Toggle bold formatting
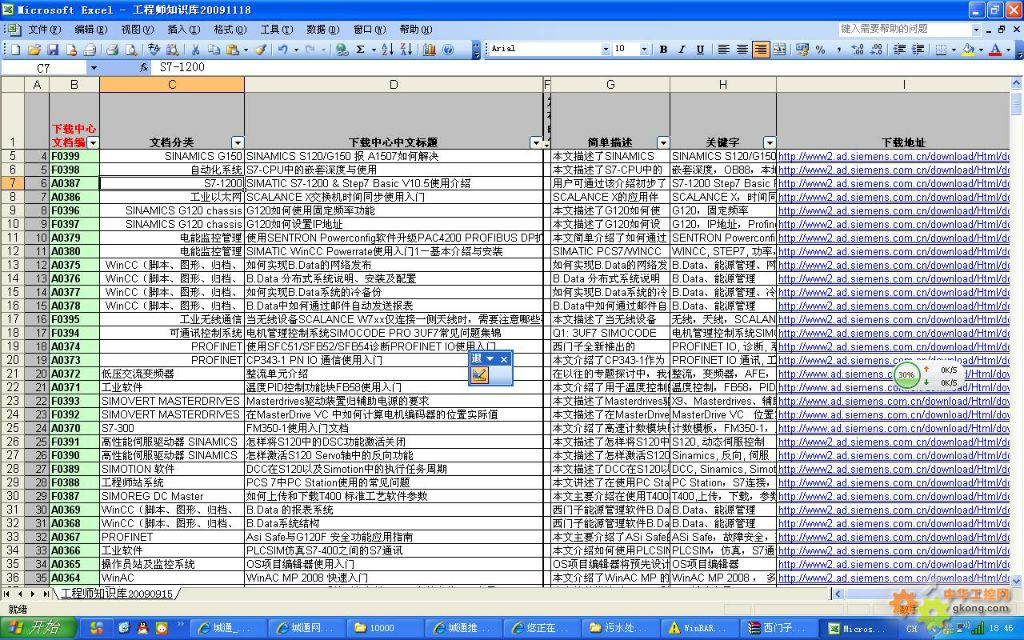Screen dimensions: 1024x640 pos(663,49)
